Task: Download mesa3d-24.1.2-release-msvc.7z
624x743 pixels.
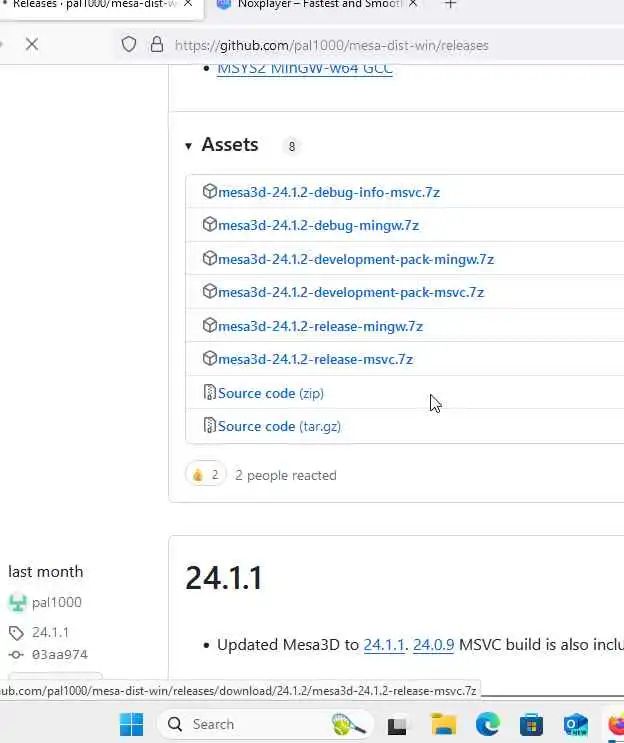Action: (x=316, y=359)
